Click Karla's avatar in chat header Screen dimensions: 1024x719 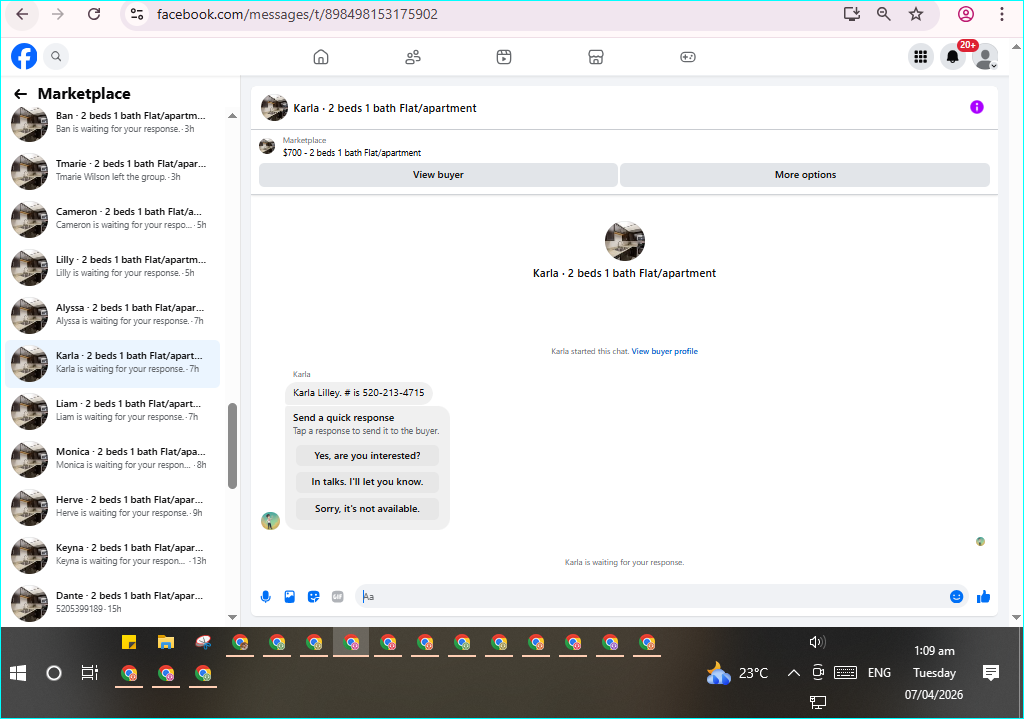point(274,108)
